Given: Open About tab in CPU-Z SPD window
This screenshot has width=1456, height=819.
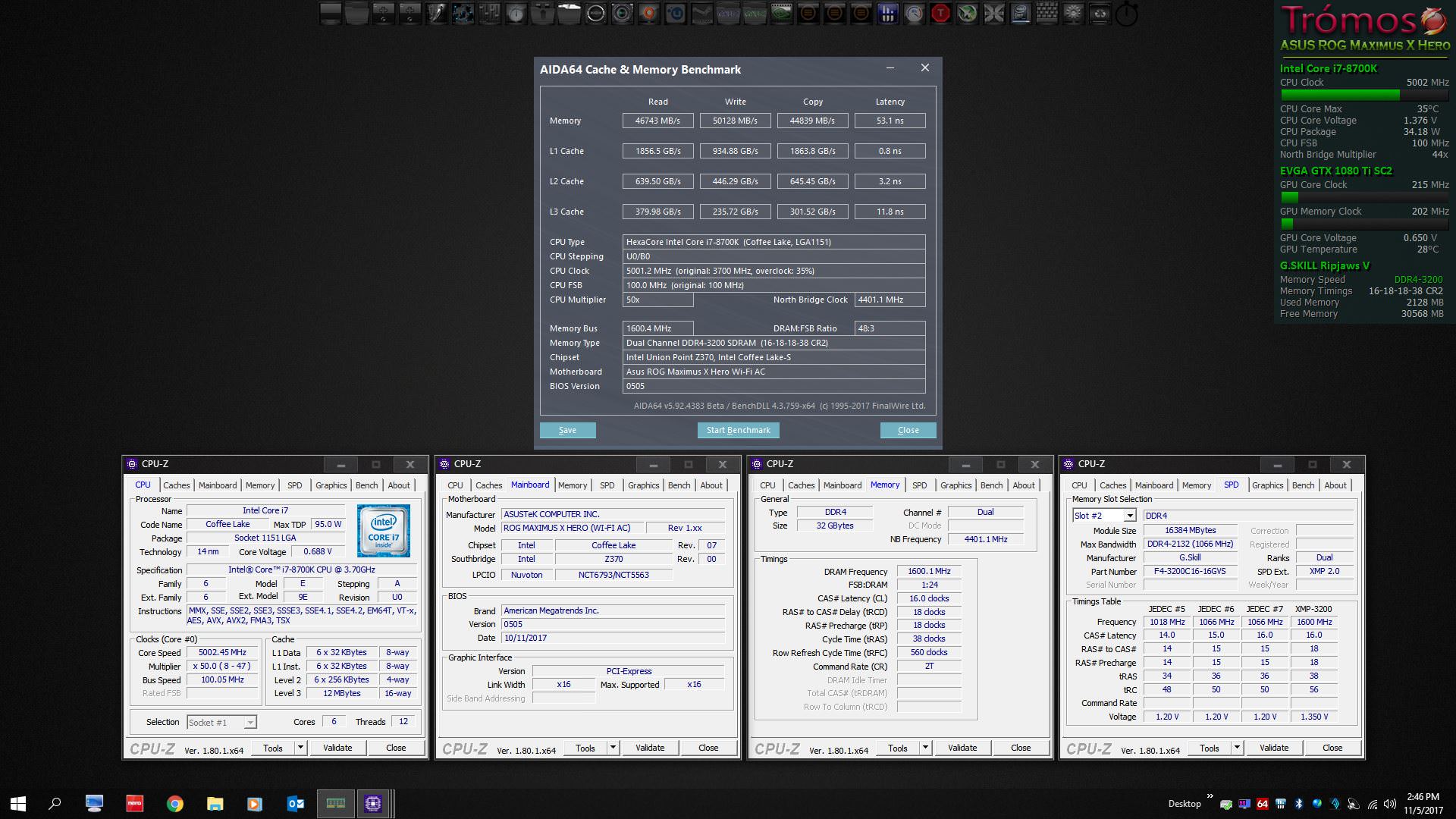Looking at the screenshot, I should (x=1335, y=485).
